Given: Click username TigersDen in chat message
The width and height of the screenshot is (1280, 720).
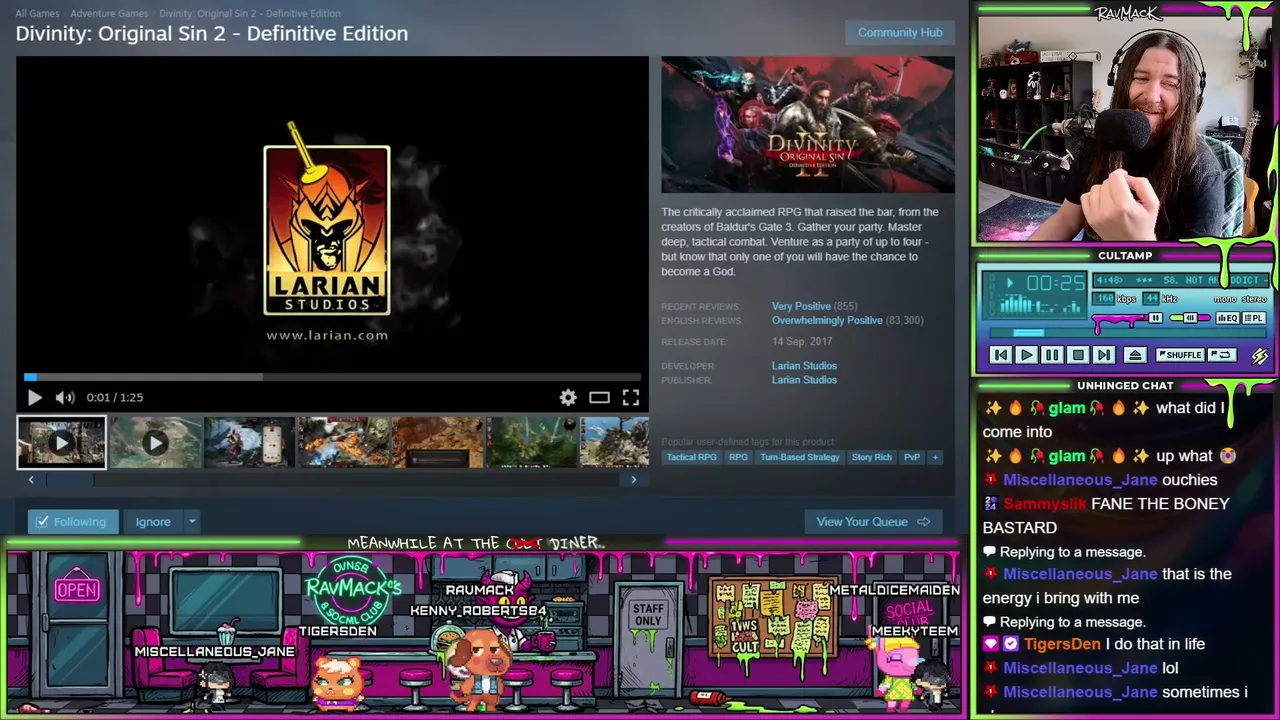Looking at the screenshot, I should tap(1062, 644).
